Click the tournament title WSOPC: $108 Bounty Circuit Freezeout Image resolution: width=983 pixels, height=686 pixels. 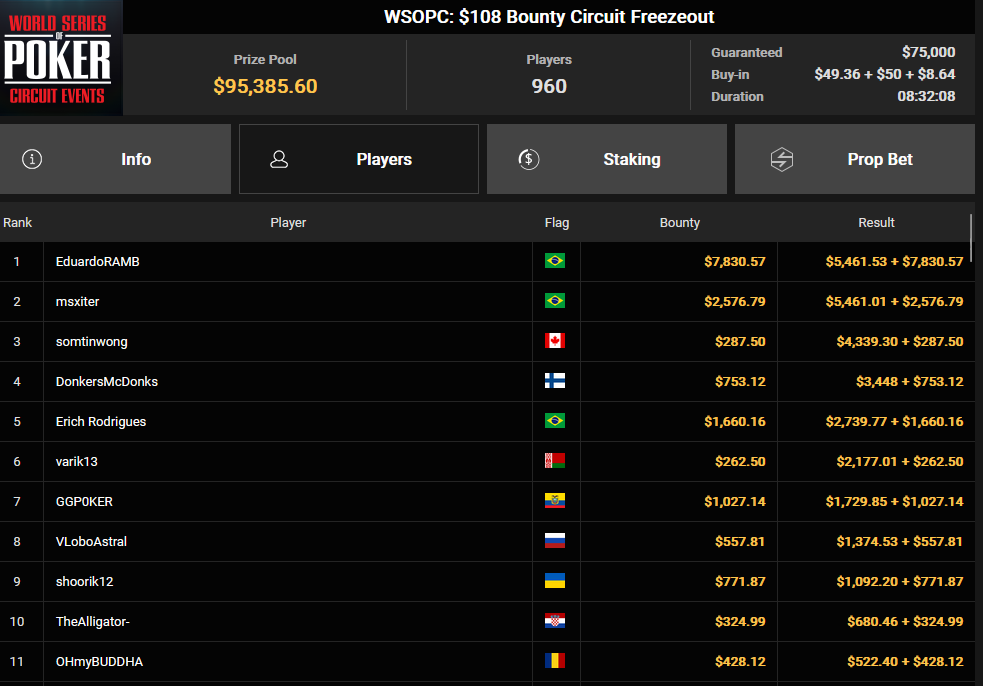click(x=549, y=17)
